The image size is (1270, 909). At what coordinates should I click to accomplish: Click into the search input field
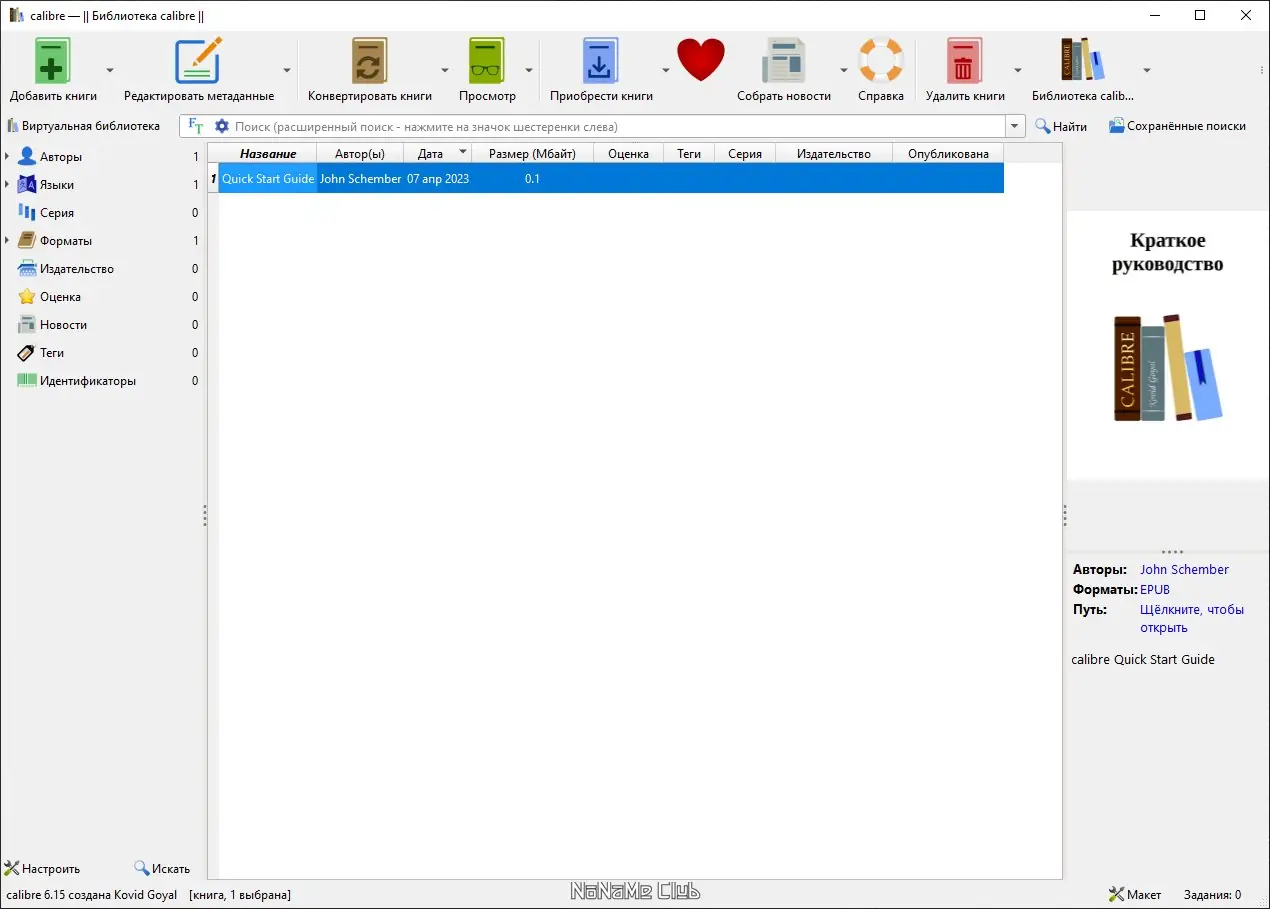pos(618,126)
